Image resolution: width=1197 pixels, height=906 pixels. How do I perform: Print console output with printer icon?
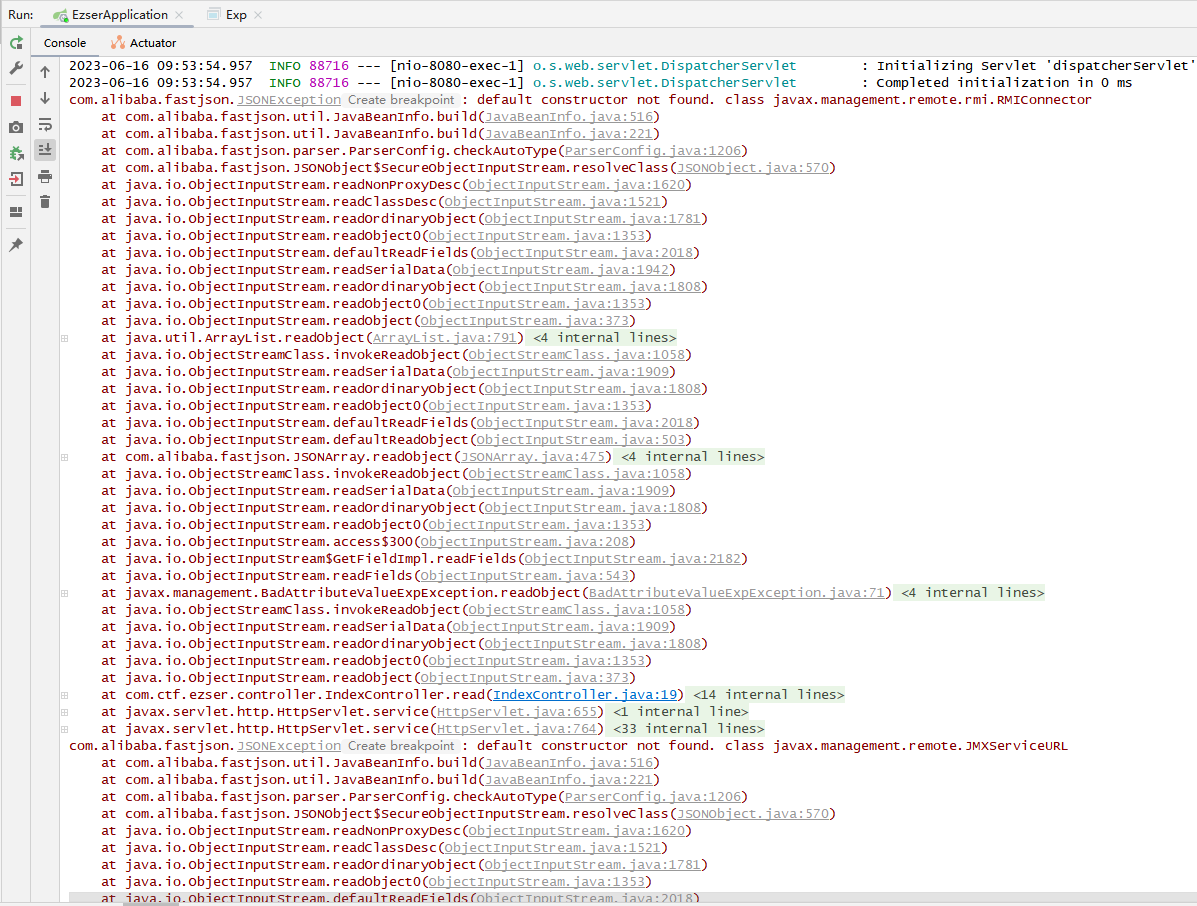tap(45, 177)
